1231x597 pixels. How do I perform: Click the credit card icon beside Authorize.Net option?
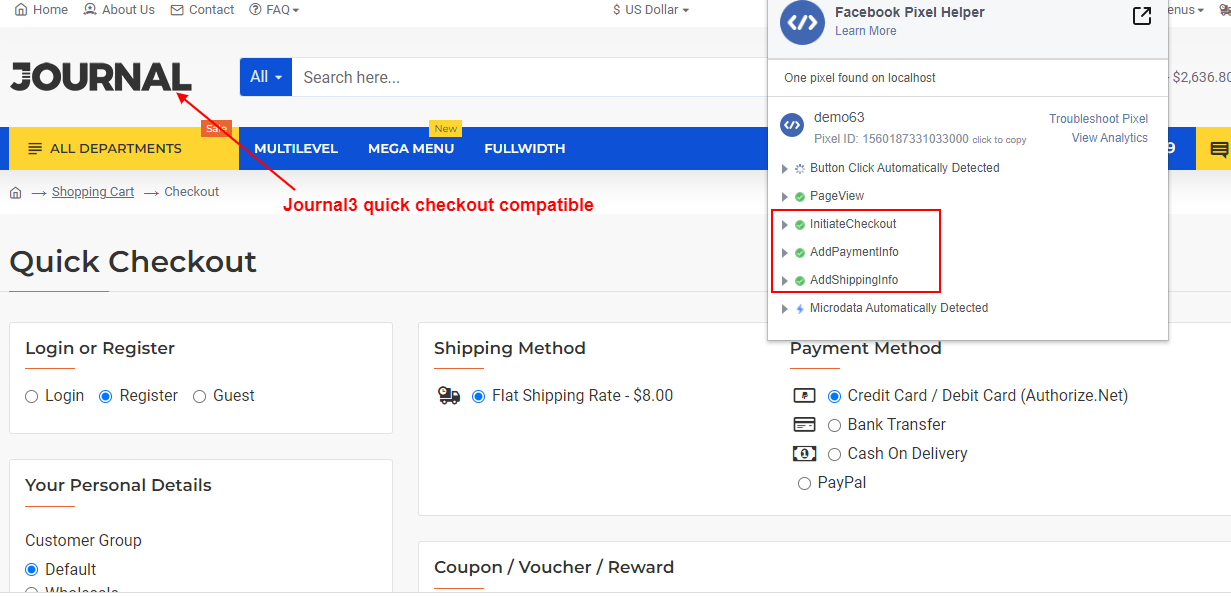[x=805, y=395]
